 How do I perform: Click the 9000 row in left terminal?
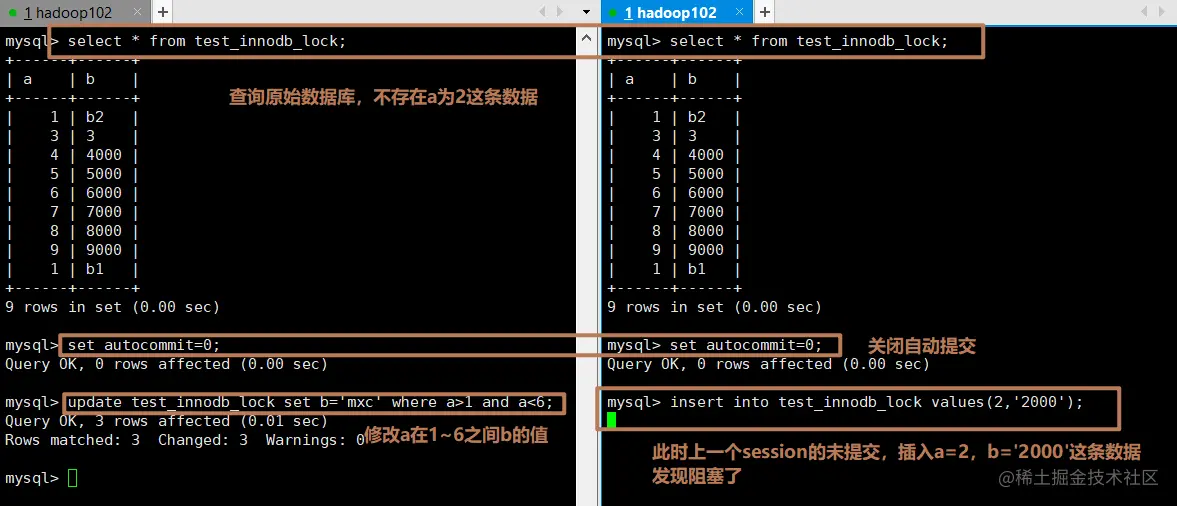72,250
